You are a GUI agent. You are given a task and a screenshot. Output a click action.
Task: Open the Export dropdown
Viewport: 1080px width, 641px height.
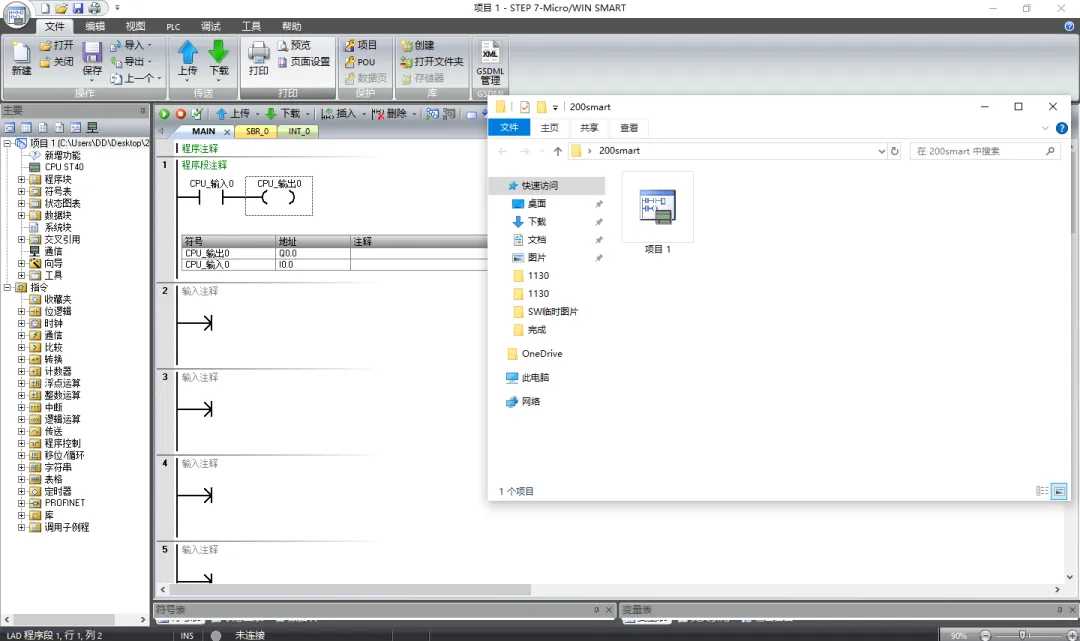tap(132, 61)
